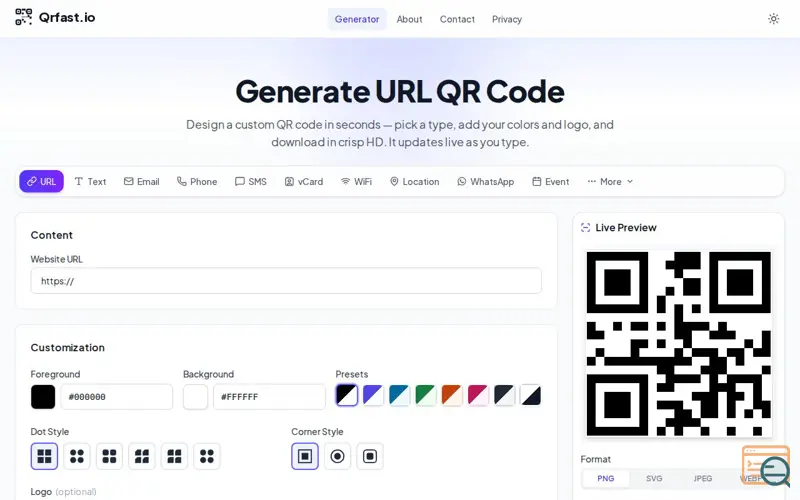Choose the Email QR type
Viewport: 800px width, 500px height.
pyautogui.click(x=142, y=181)
